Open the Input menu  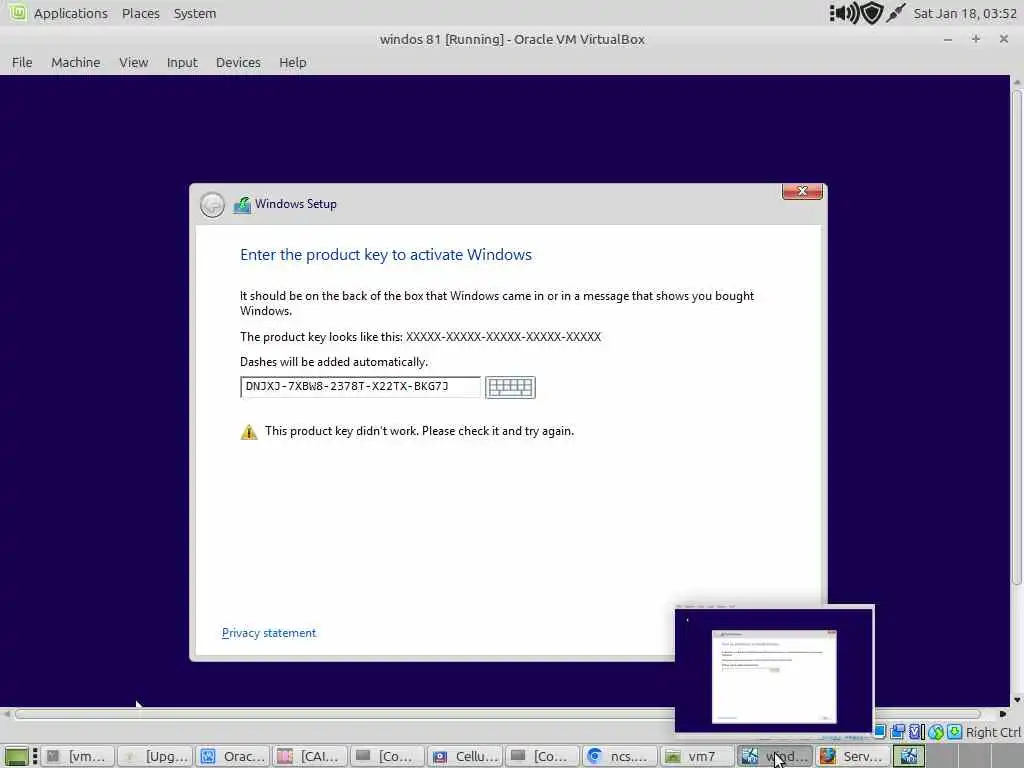point(182,63)
